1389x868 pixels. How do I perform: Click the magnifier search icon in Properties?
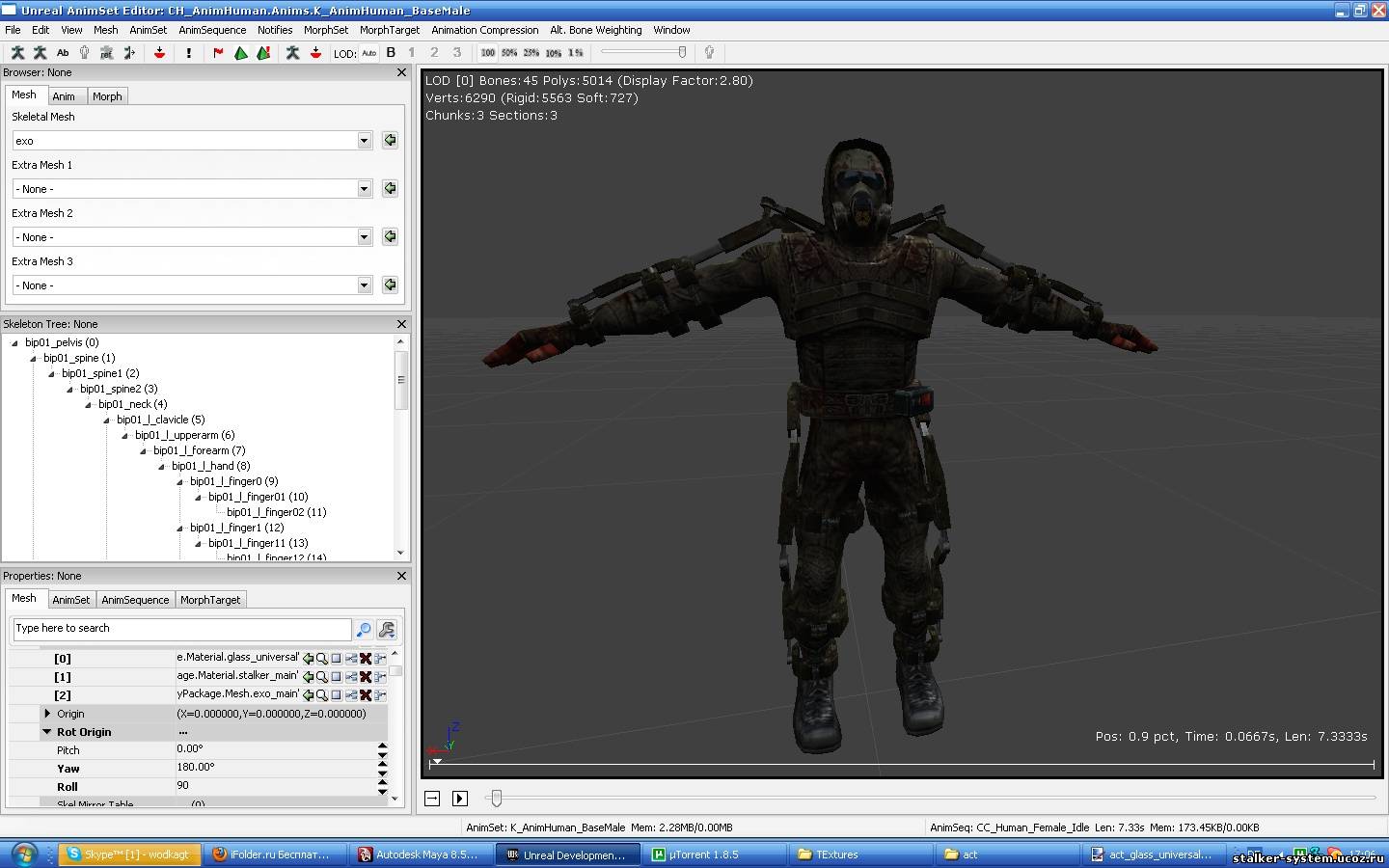pos(364,630)
